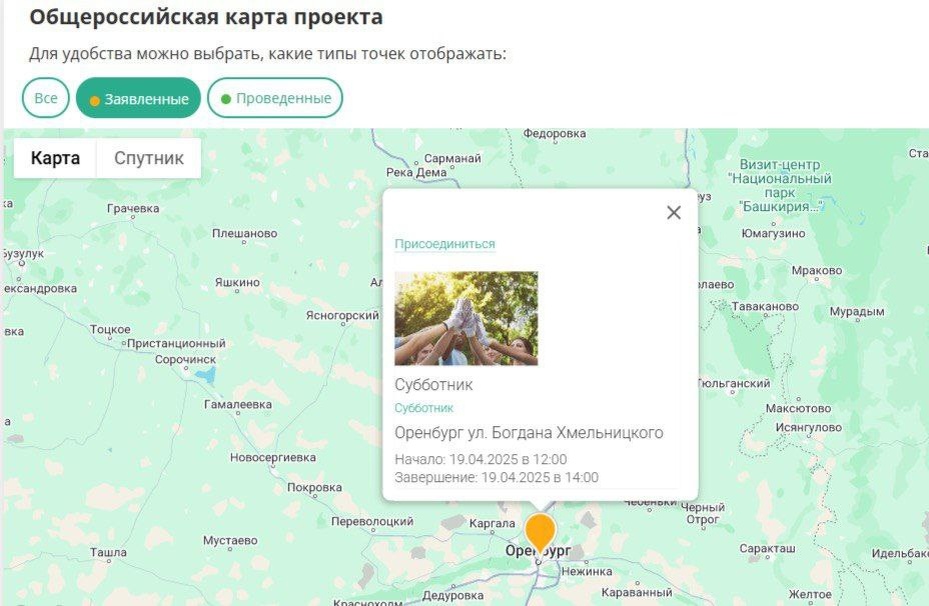This screenshot has width=929, height=606.
Task: Select the Все filter
Action: tap(46, 98)
